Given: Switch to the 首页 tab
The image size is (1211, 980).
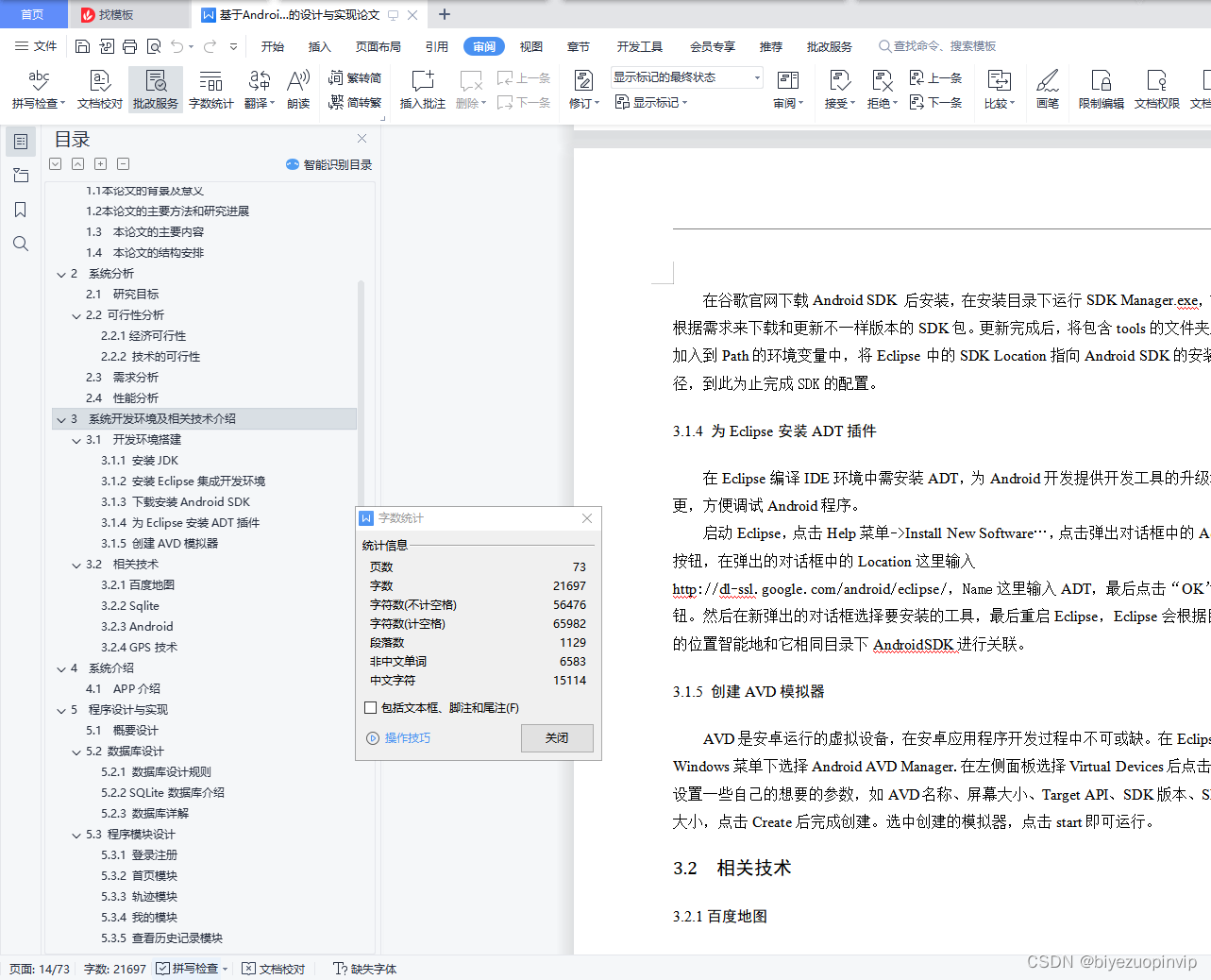Looking at the screenshot, I should point(34,14).
